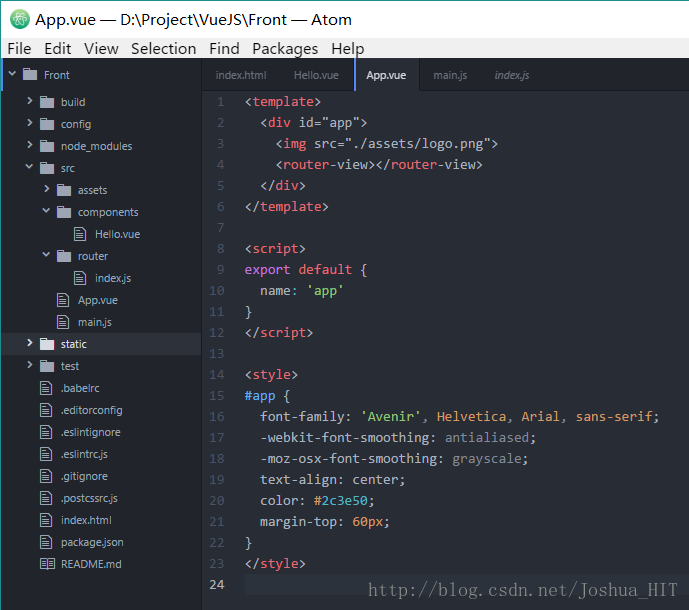The height and width of the screenshot is (610, 689).
Task: Open the .eslintrc.js file
Action: (x=84, y=454)
